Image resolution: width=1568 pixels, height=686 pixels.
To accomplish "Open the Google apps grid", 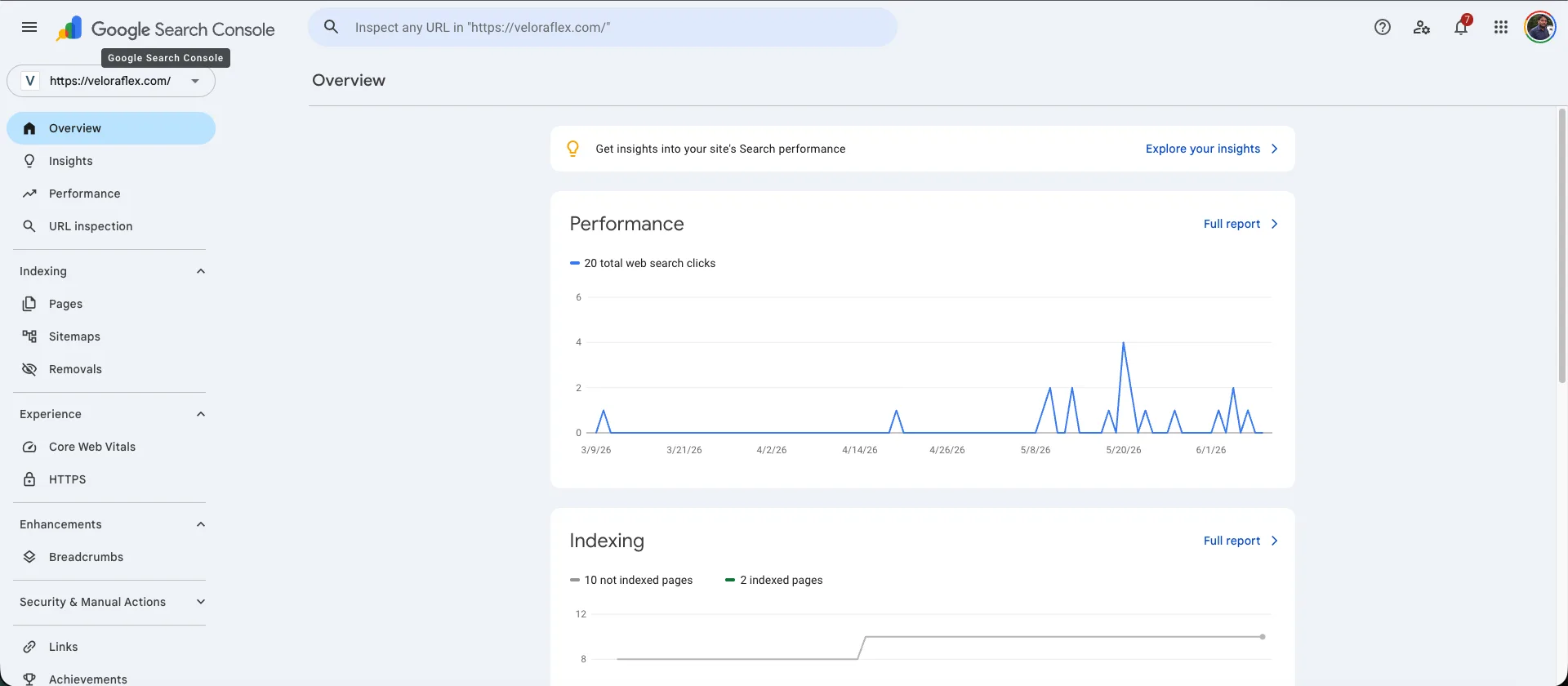I will click(1500, 27).
